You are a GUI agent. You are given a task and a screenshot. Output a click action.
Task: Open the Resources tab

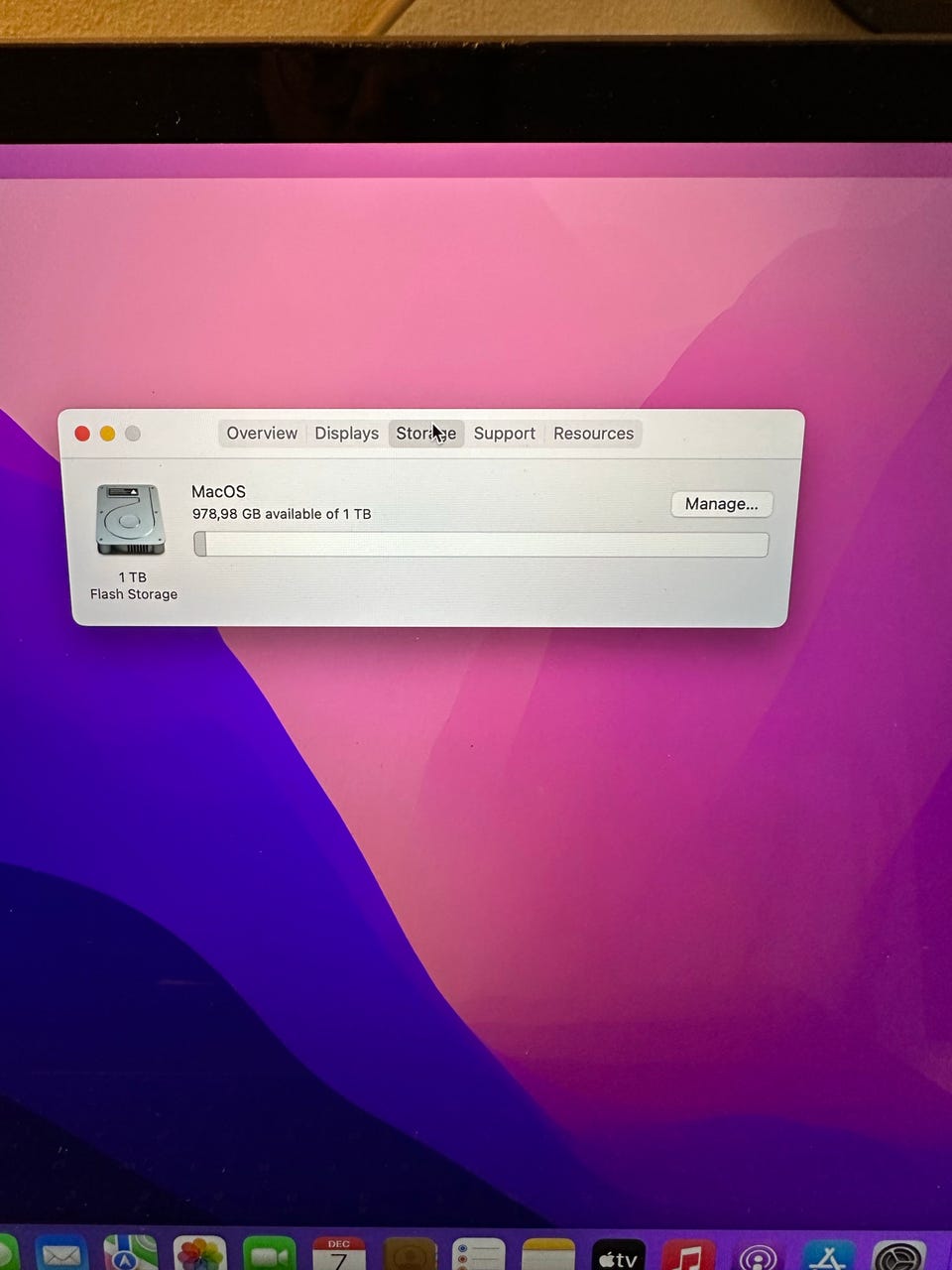pos(593,434)
